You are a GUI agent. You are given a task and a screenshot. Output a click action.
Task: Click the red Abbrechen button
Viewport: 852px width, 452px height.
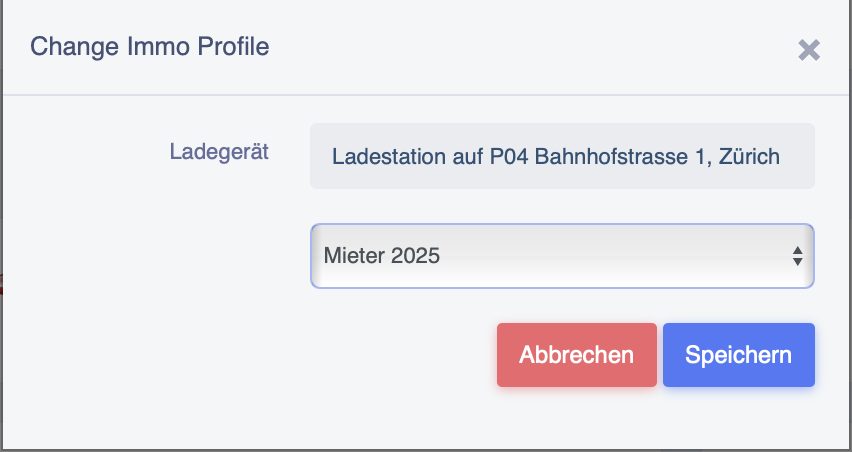tap(576, 355)
